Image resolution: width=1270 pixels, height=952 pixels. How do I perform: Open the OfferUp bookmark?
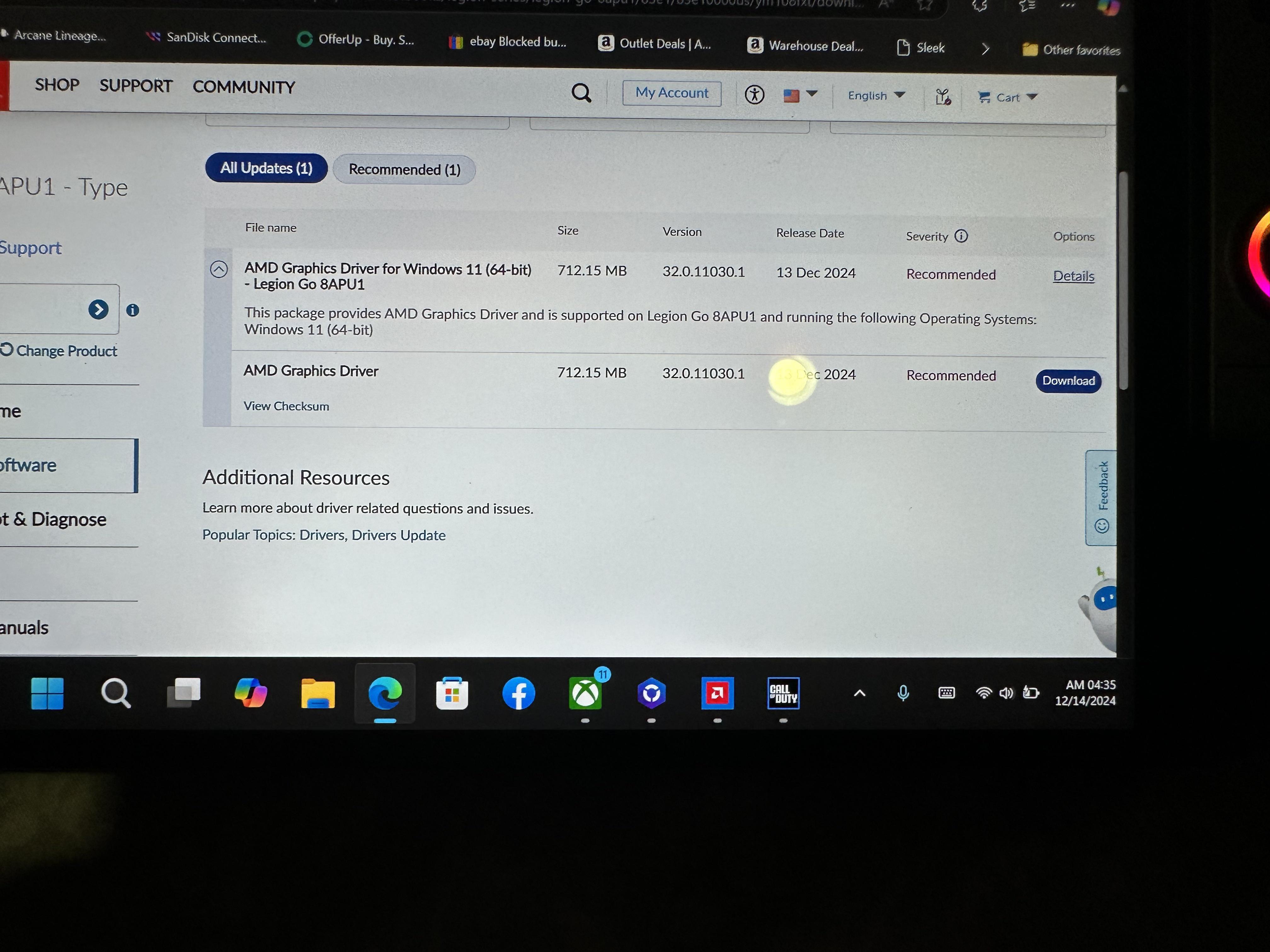355,40
